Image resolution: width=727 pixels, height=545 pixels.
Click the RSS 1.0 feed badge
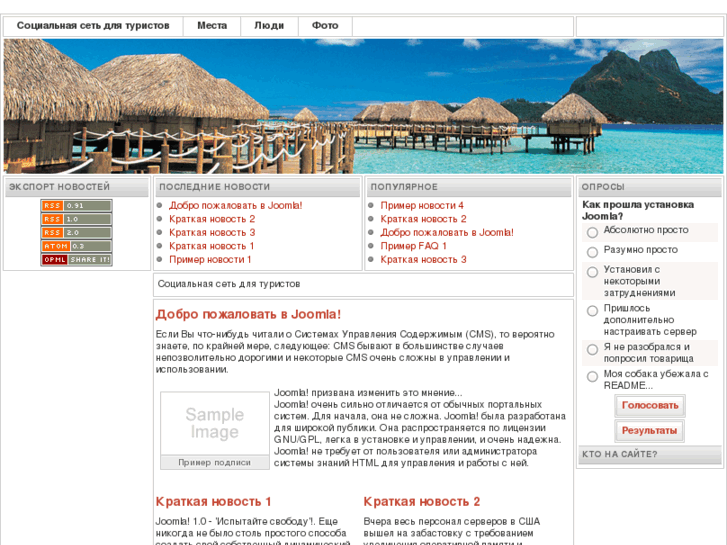click(77, 219)
